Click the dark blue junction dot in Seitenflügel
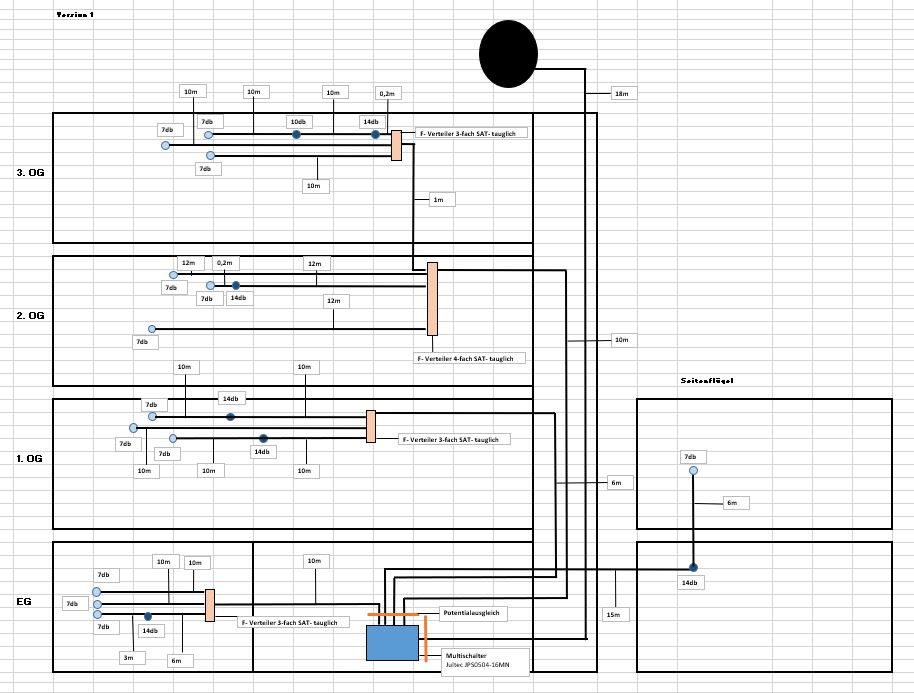Viewport: 914px width, 693px height. pyautogui.click(x=692, y=567)
